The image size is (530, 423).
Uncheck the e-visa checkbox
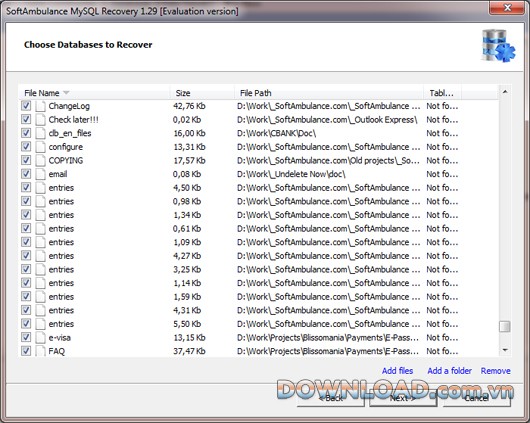[26, 337]
